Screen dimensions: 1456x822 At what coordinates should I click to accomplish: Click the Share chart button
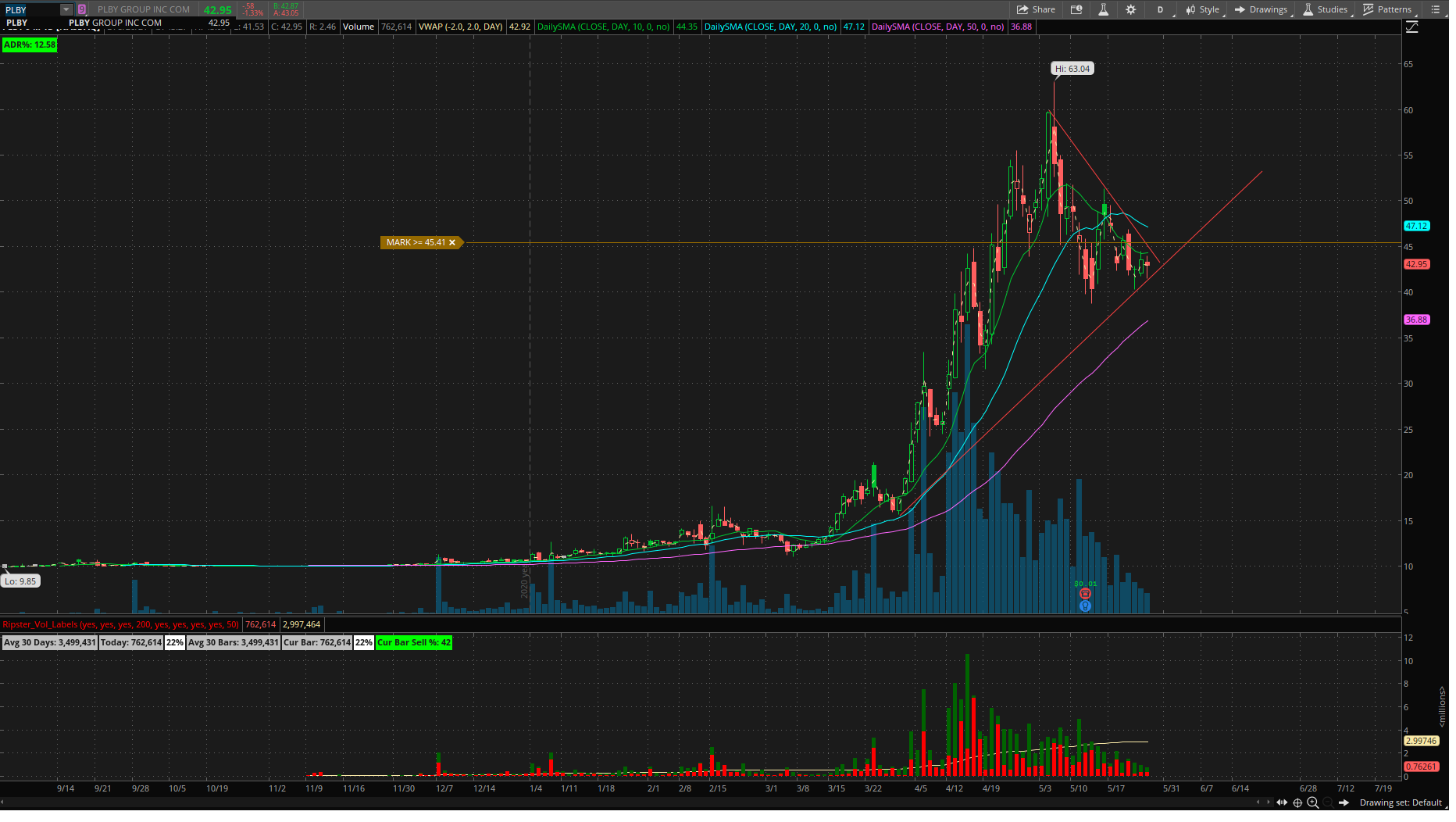tap(1035, 9)
